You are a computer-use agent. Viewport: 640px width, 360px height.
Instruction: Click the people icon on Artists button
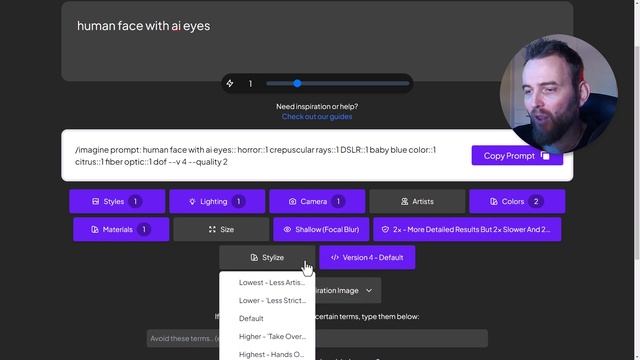404,201
